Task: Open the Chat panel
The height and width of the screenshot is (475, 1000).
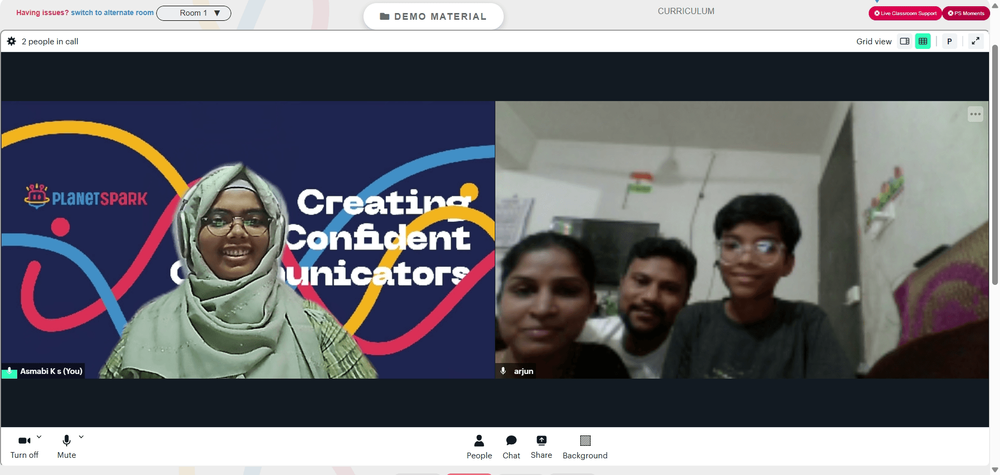Action: click(511, 447)
